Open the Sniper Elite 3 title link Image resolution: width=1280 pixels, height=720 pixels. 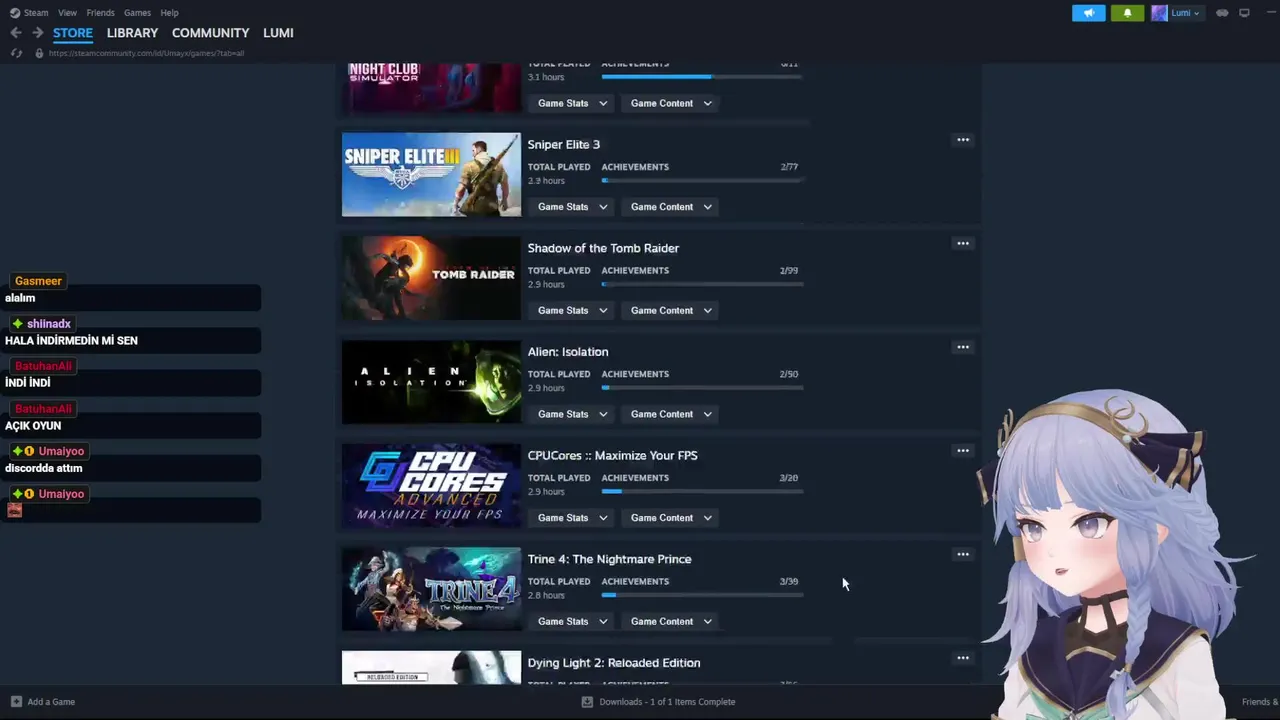564,145
